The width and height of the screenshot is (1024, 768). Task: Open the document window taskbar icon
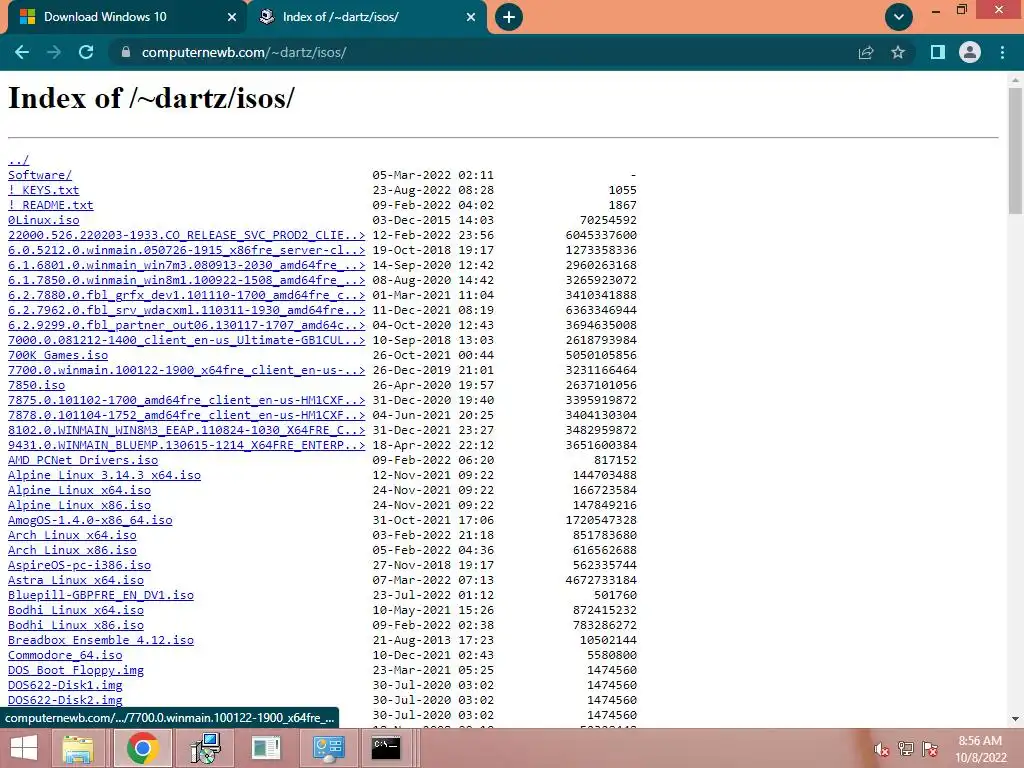click(x=266, y=748)
